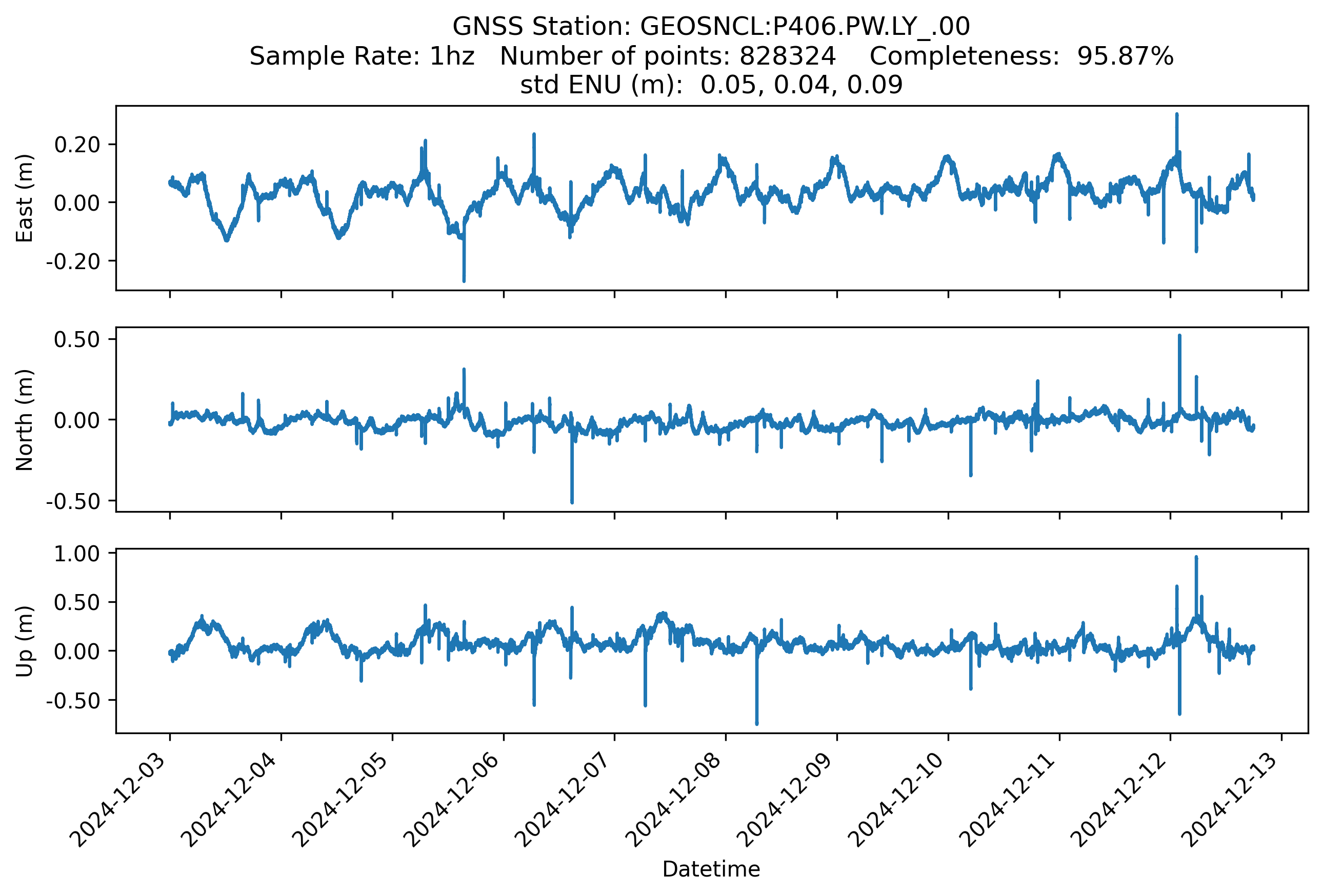The image size is (1323, 896).
Task: Click the Completeness 95.87% text
Action: pyautogui.click(x=1021, y=56)
